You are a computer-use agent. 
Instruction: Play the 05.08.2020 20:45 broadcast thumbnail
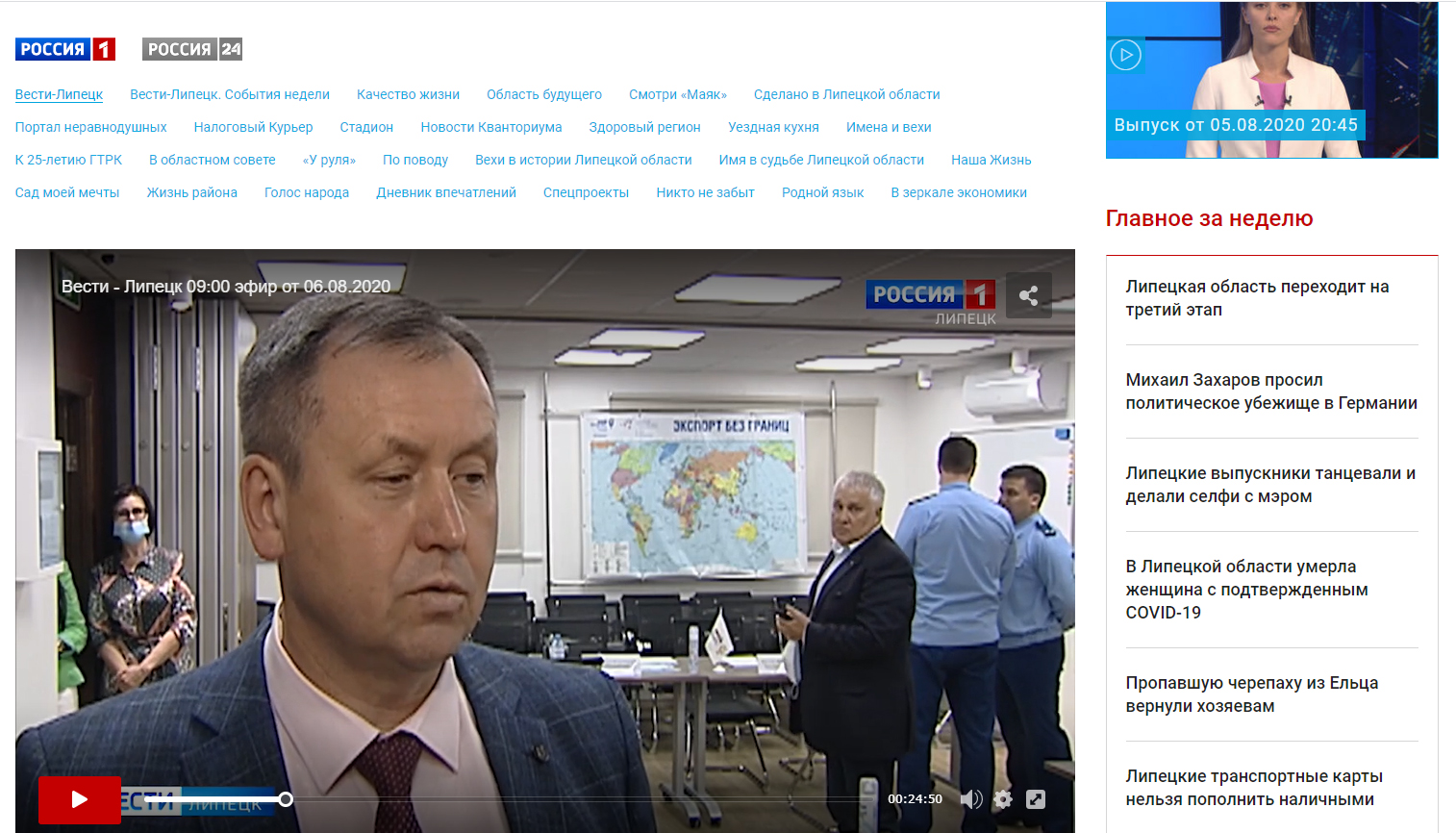[x=1271, y=80]
